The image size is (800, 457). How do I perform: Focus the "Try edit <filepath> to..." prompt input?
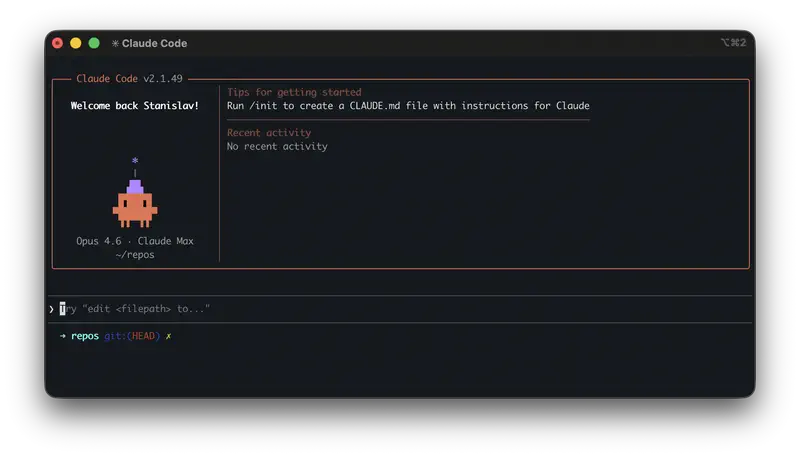coord(140,309)
